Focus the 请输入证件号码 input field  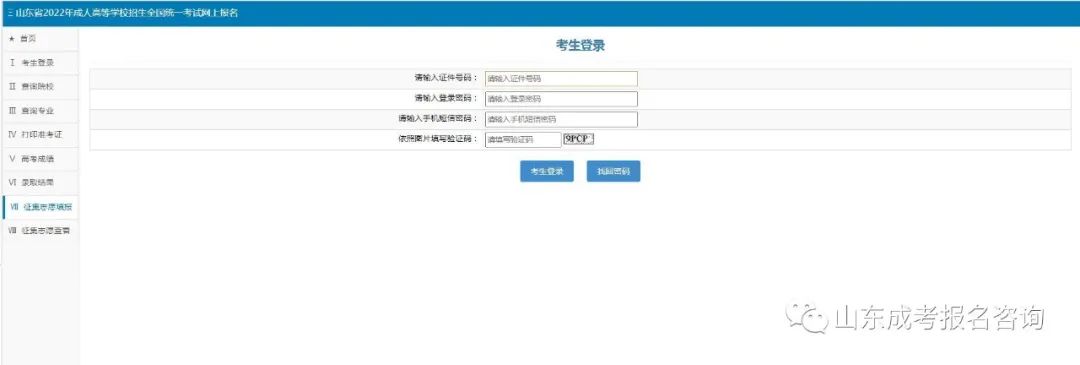[x=561, y=79]
